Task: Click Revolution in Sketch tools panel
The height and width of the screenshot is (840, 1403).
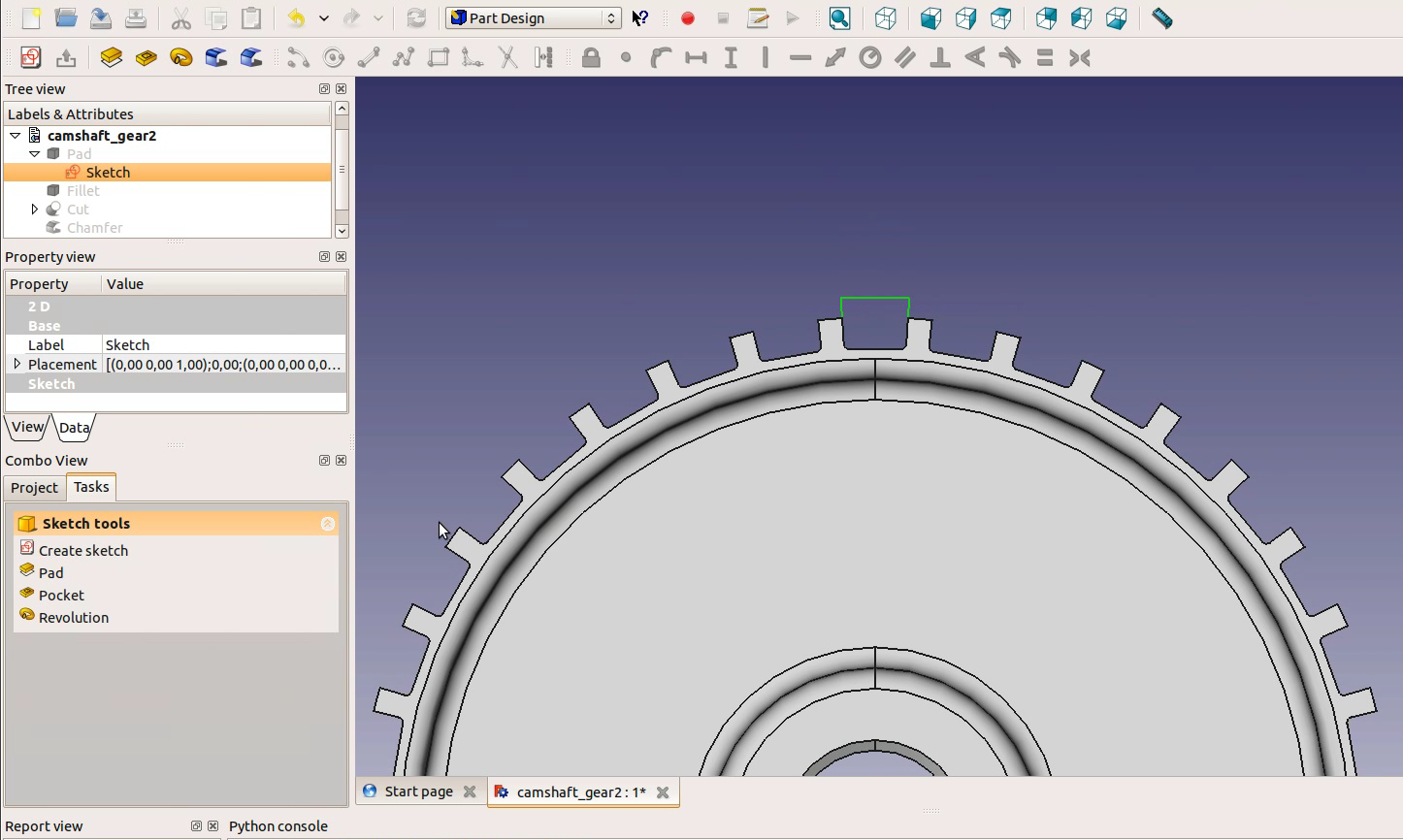Action: click(74, 618)
